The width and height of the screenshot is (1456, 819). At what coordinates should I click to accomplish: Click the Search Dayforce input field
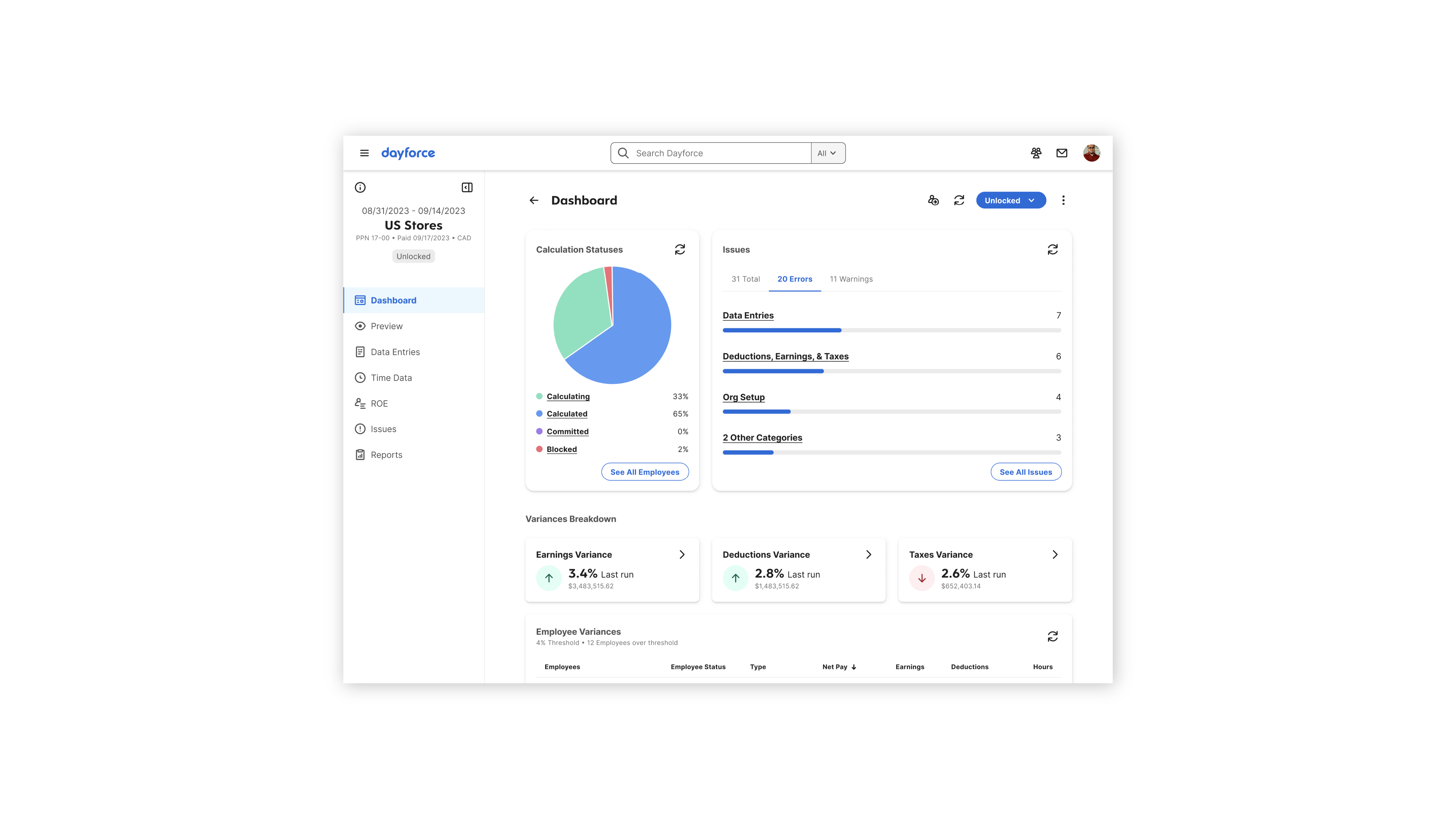pos(710,152)
